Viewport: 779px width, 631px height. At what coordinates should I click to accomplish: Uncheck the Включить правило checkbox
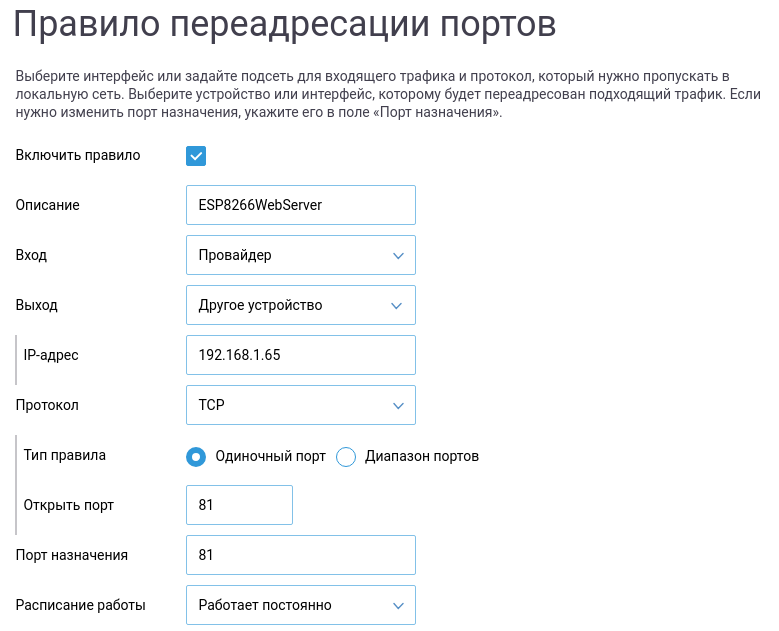[196, 155]
